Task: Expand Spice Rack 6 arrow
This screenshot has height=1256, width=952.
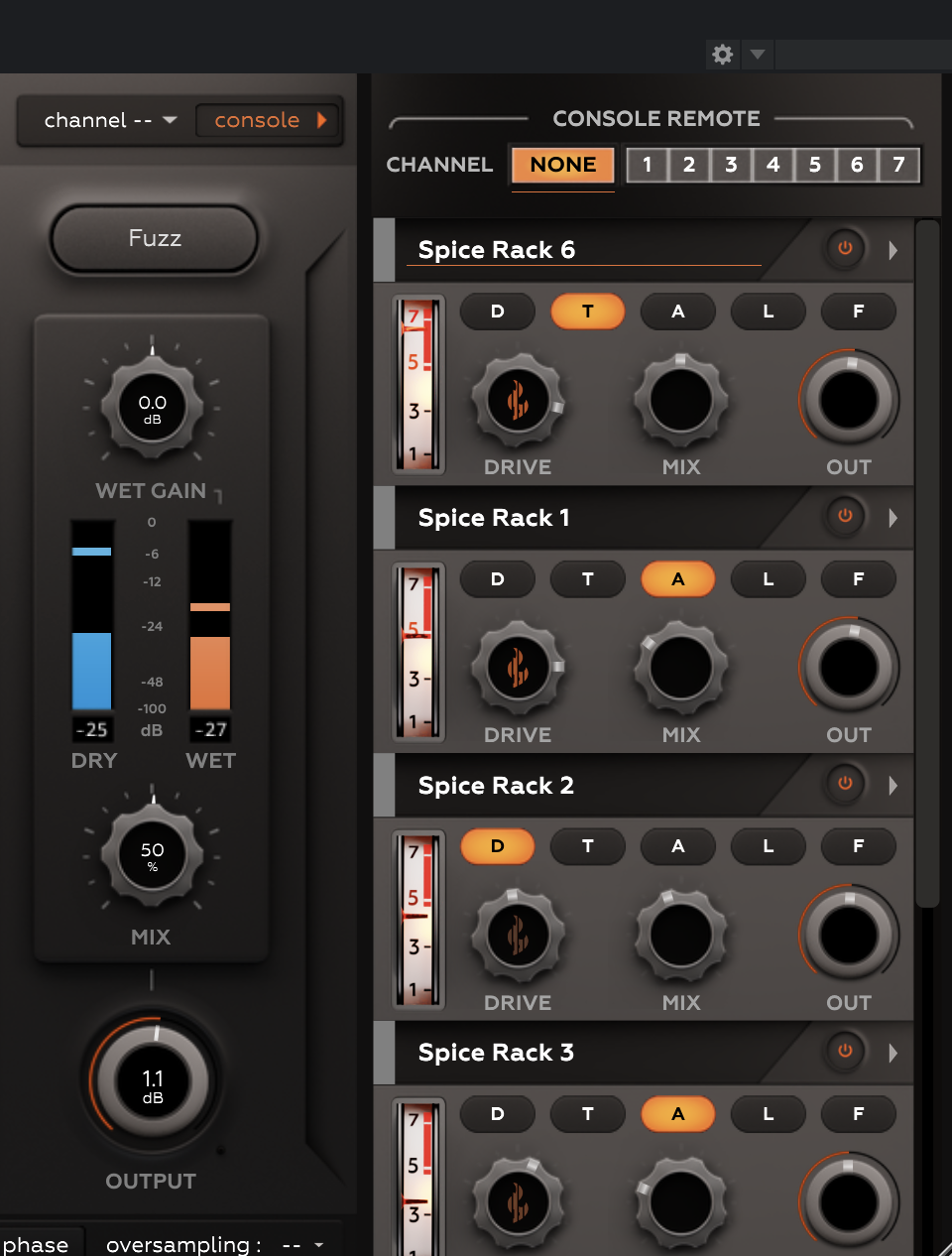Action: tap(892, 250)
